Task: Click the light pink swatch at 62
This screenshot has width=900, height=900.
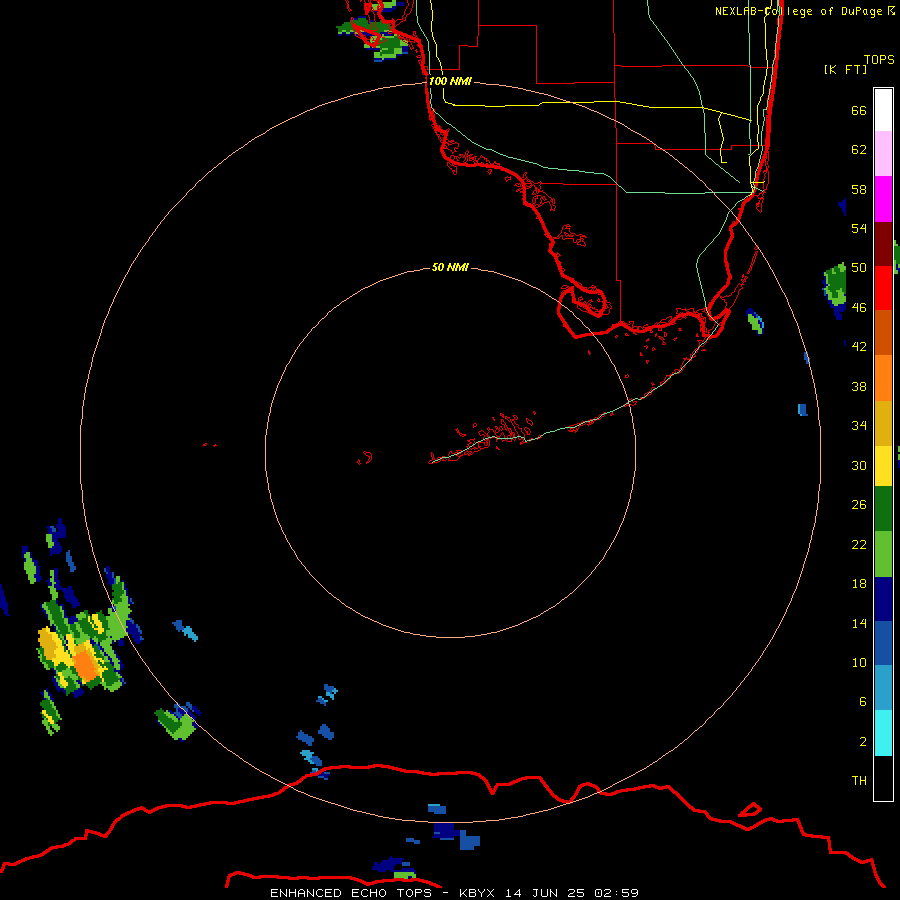Action: tap(883, 153)
